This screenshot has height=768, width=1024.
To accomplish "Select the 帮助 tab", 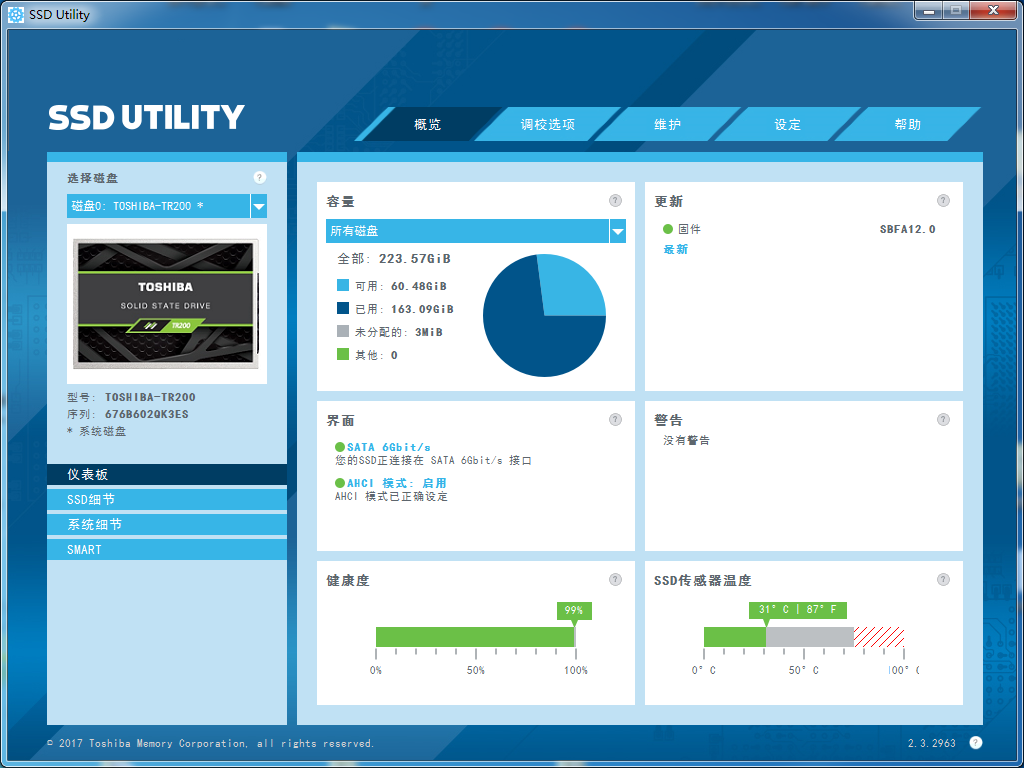I will click(907, 125).
